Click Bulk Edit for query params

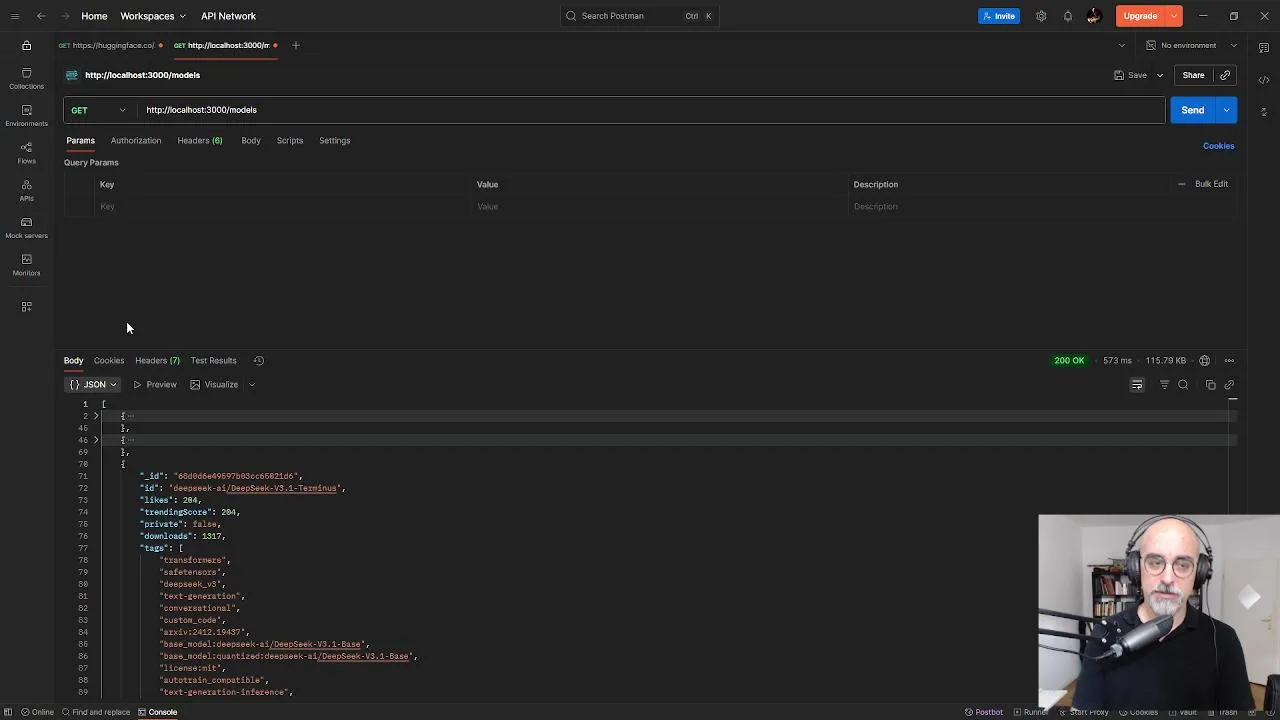(1211, 184)
